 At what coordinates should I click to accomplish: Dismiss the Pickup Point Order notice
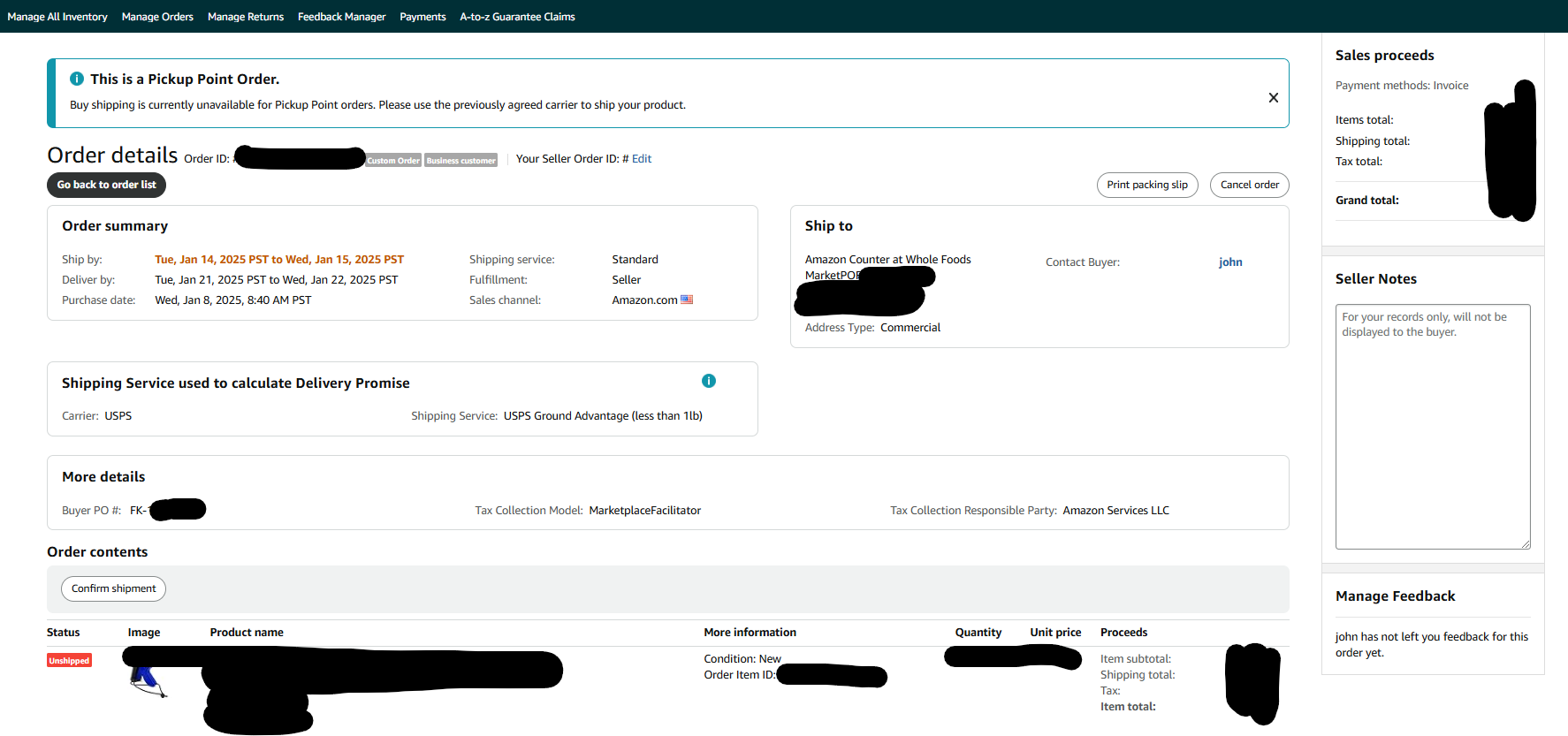(1273, 97)
